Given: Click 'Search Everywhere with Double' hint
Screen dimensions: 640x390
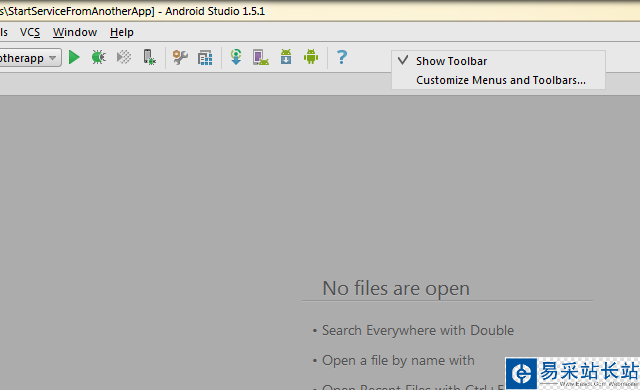Looking at the screenshot, I should [x=418, y=330].
